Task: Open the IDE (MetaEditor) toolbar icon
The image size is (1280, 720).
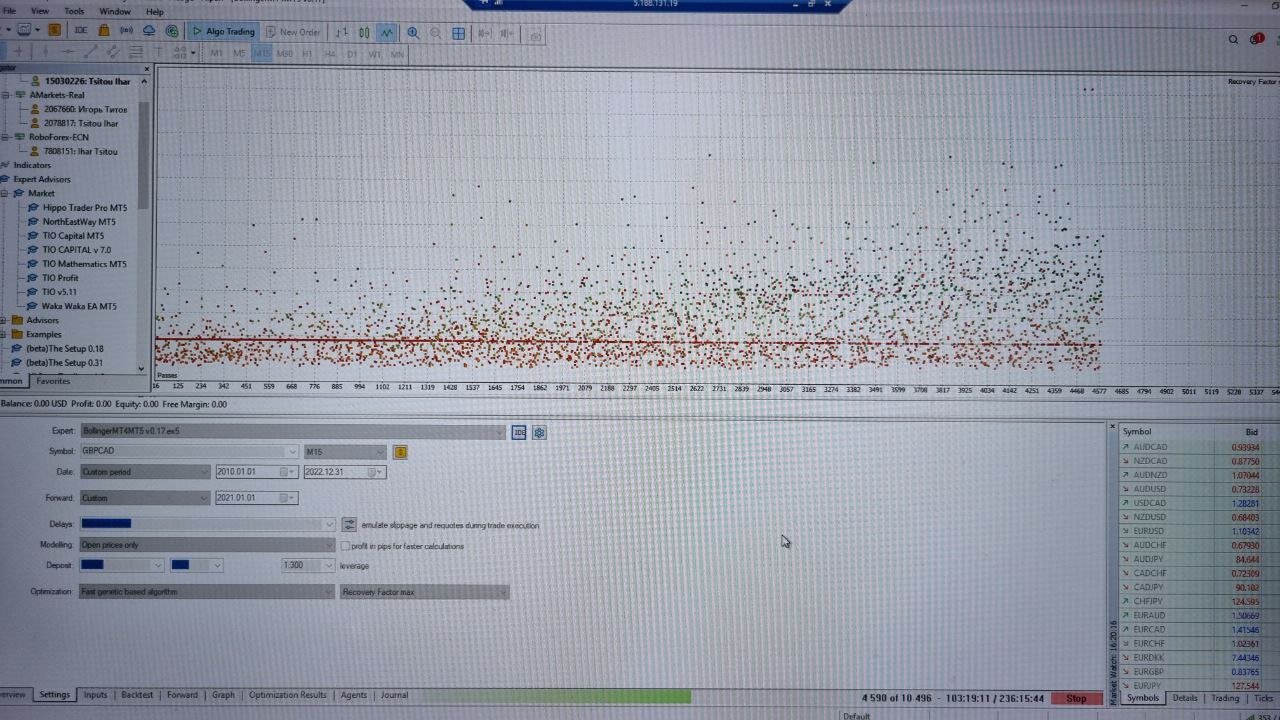Action: (x=81, y=31)
